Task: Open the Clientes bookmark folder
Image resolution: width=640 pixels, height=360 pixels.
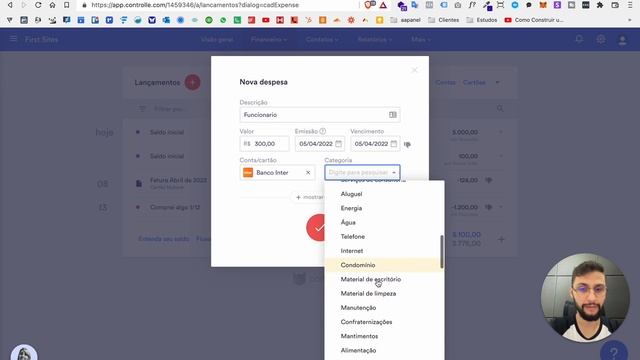Action: click(443, 20)
